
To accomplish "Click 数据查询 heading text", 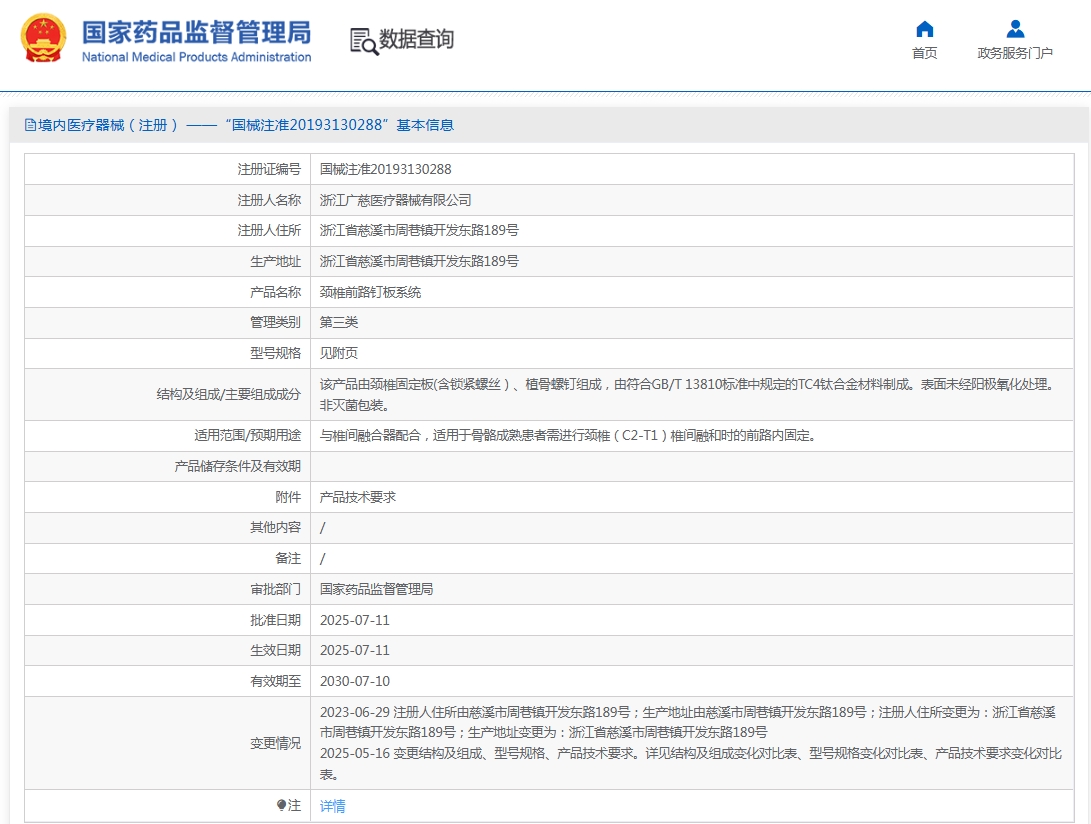I will click(x=416, y=39).
